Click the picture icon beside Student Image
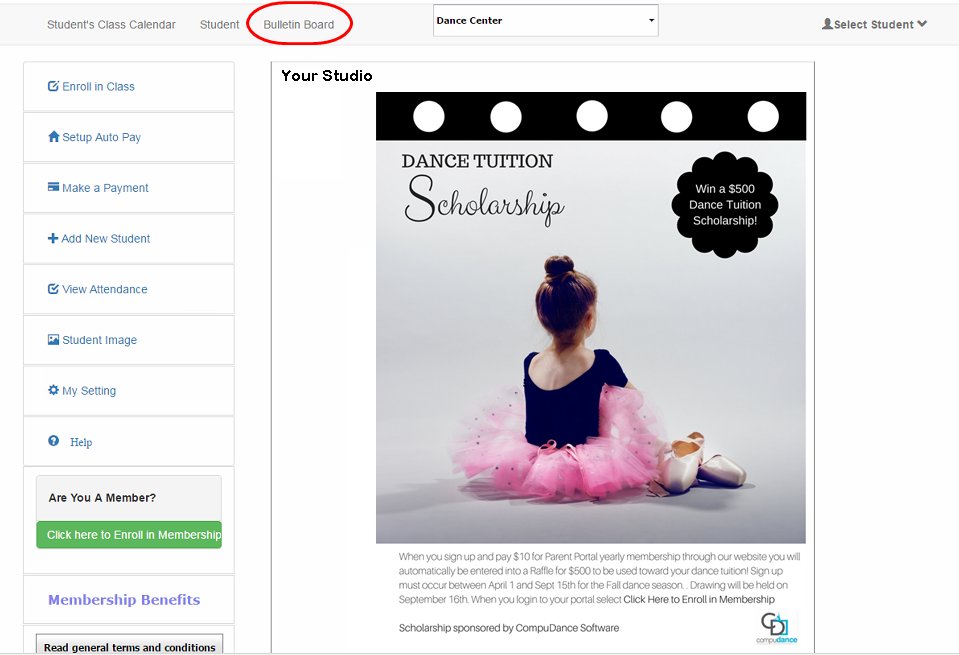959x655 pixels. (54, 339)
